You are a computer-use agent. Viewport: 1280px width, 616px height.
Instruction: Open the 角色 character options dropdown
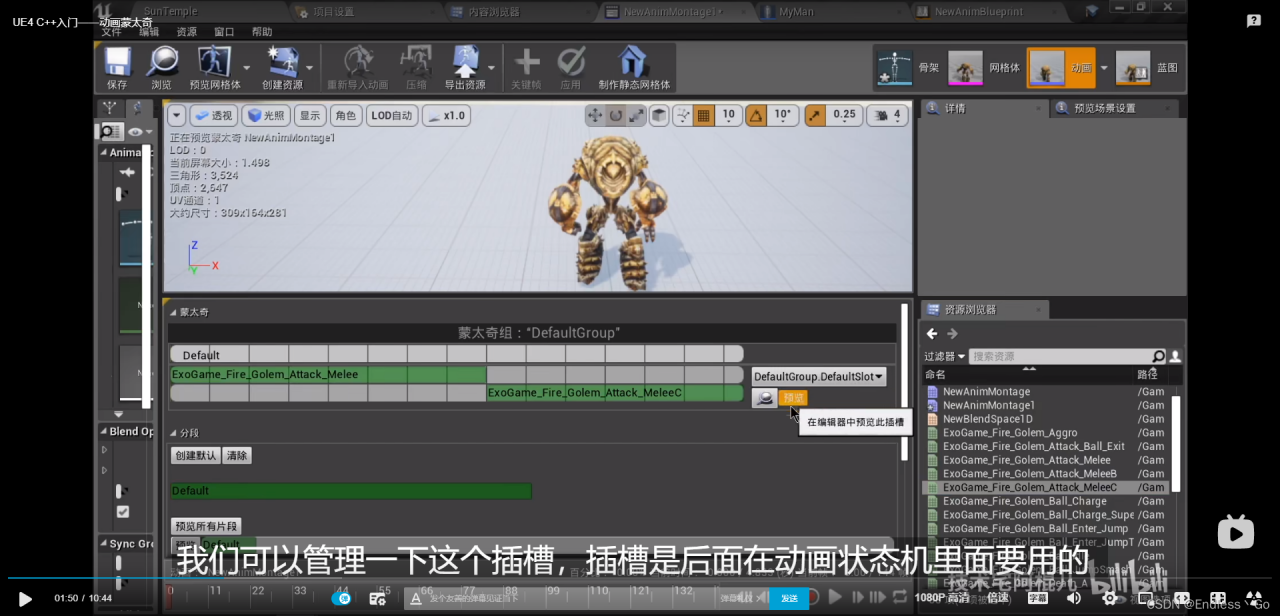point(345,116)
